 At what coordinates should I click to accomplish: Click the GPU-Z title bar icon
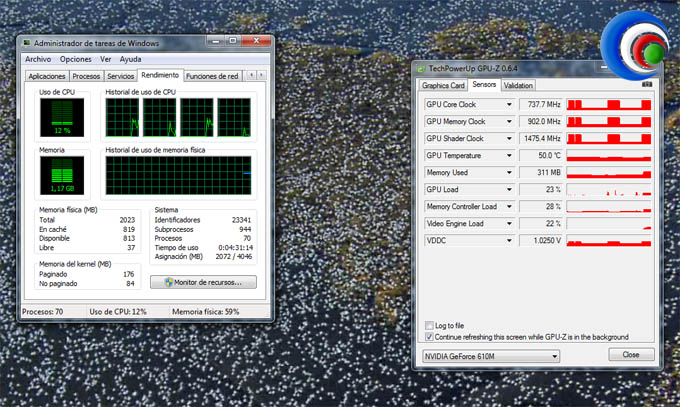(x=421, y=69)
